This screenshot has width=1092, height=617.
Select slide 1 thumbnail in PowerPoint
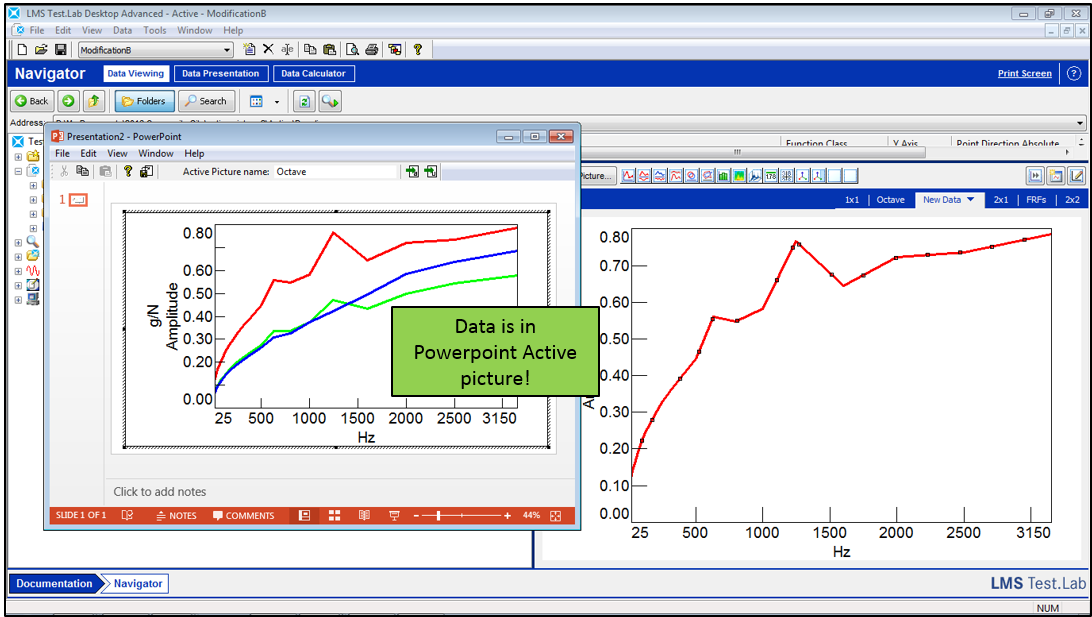[x=79, y=200]
